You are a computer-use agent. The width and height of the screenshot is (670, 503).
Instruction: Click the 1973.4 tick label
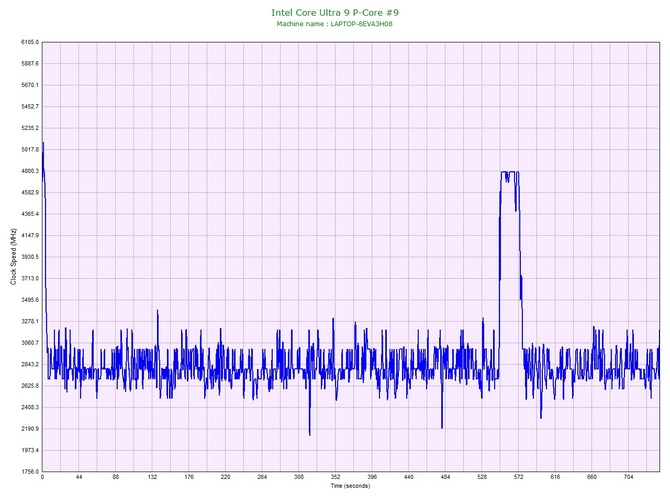[30, 450]
